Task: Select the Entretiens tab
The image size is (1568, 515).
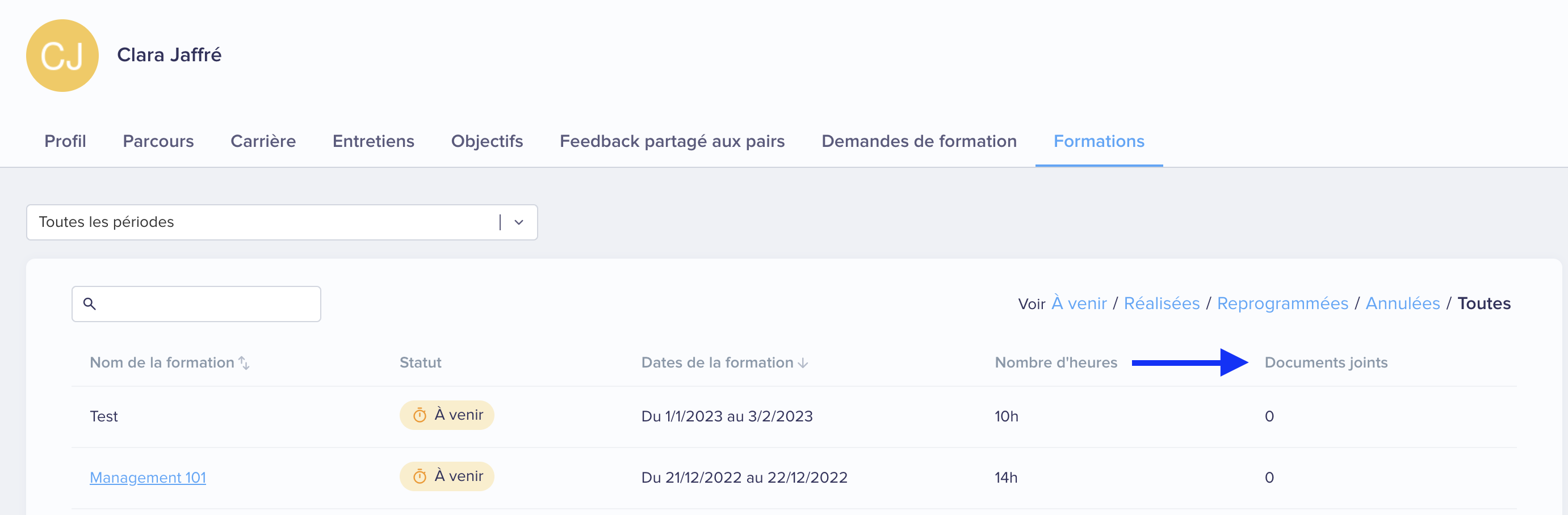Action: (373, 141)
